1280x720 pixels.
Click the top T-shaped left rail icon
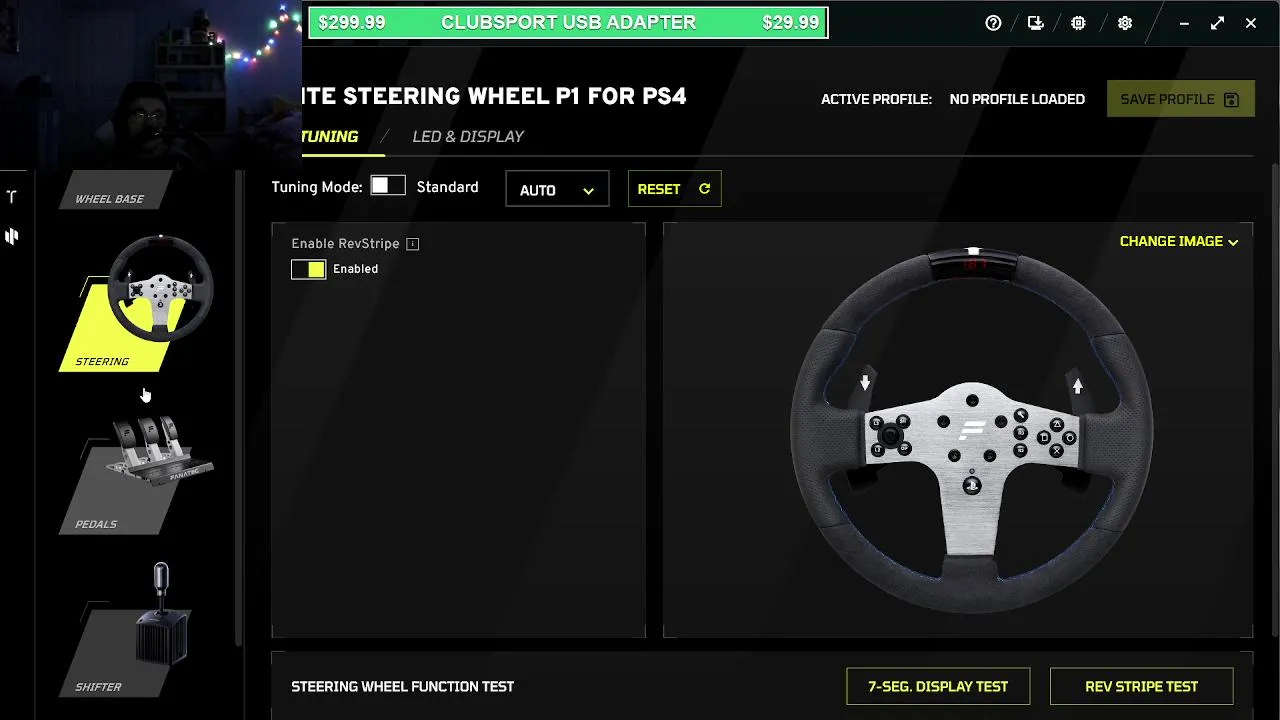point(12,197)
